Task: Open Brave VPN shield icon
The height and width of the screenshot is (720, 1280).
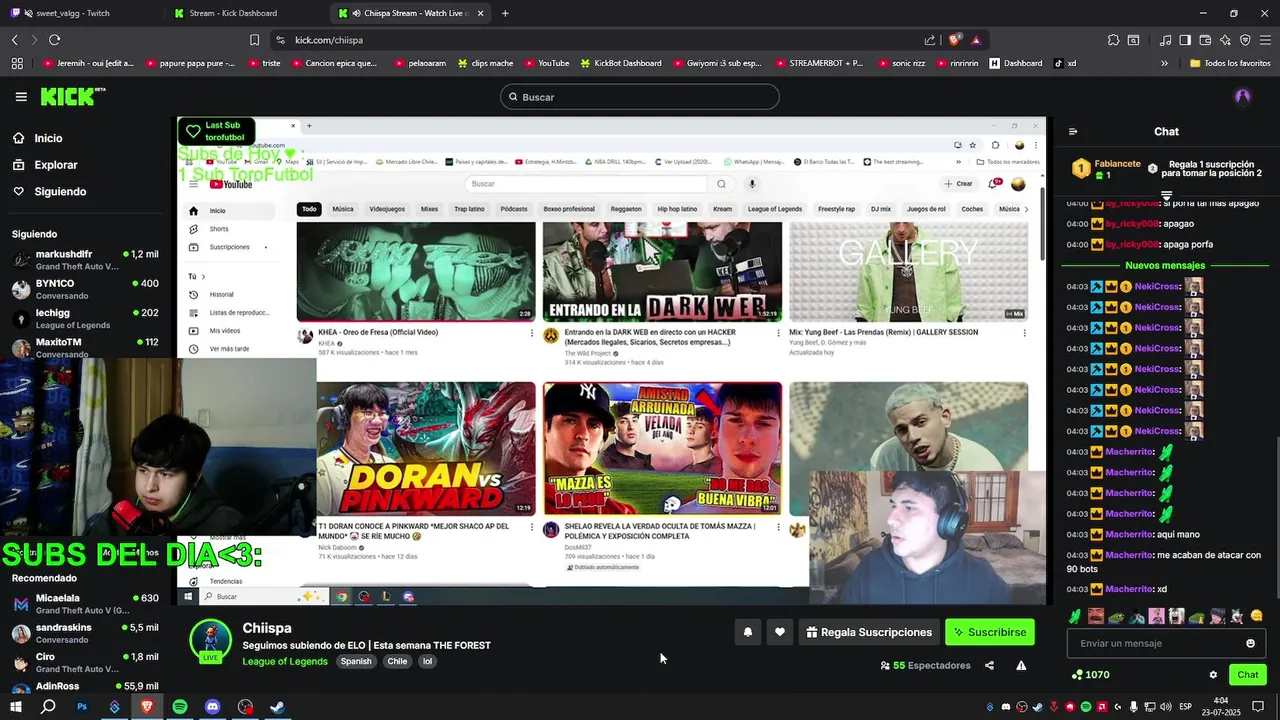Action: 1245,40
